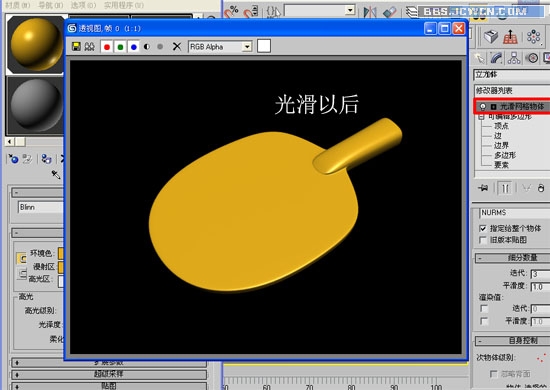Select the 边 sub-object level

(498, 135)
